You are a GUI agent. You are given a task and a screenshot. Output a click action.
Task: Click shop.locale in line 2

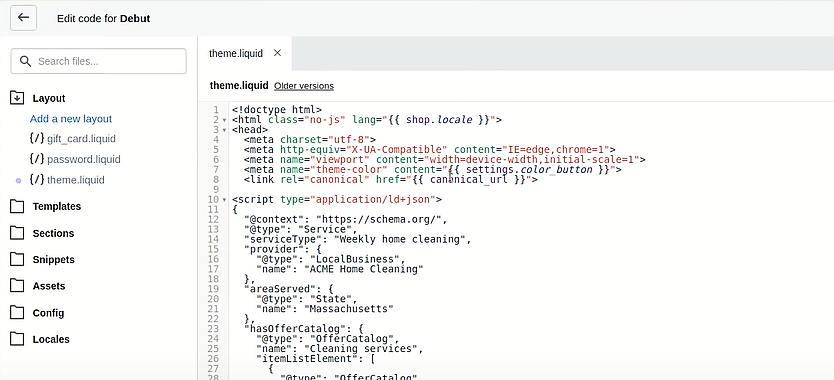[439, 120]
